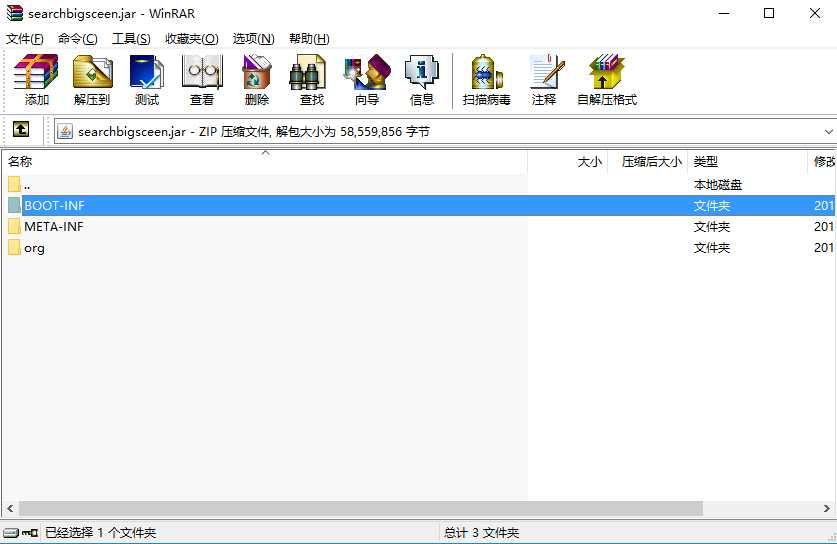Click 本地磁盘 type cell
The image size is (837, 544).
click(x=718, y=185)
